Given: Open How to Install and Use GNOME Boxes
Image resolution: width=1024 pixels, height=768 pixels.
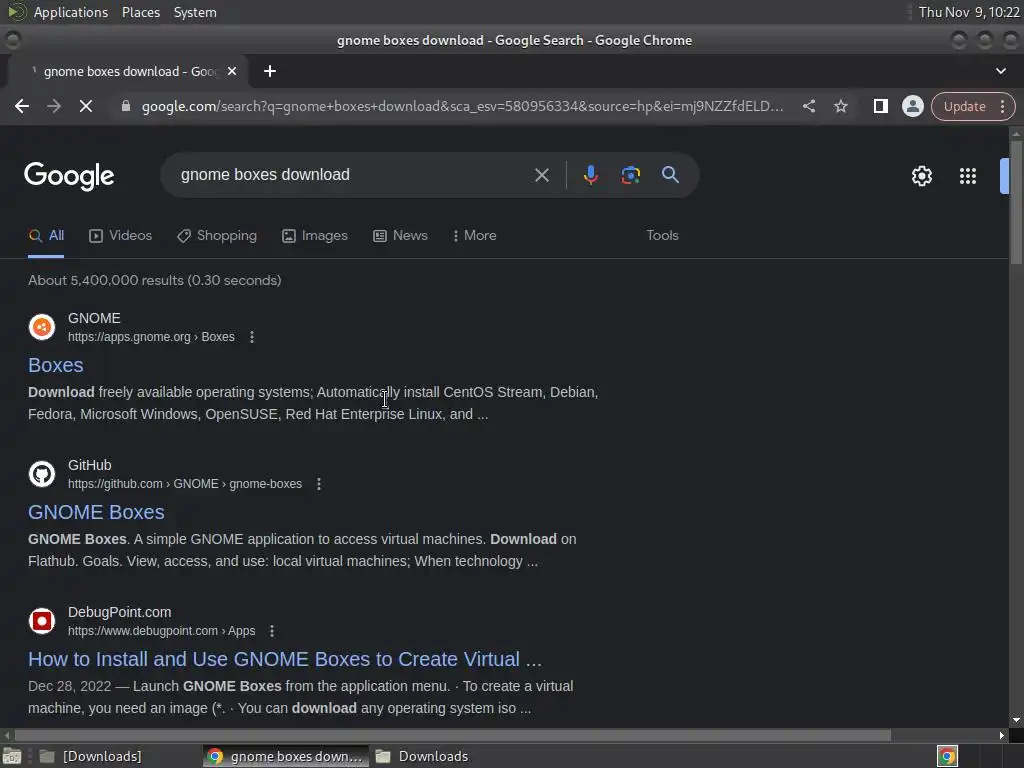Looking at the screenshot, I should pyautogui.click(x=285, y=659).
